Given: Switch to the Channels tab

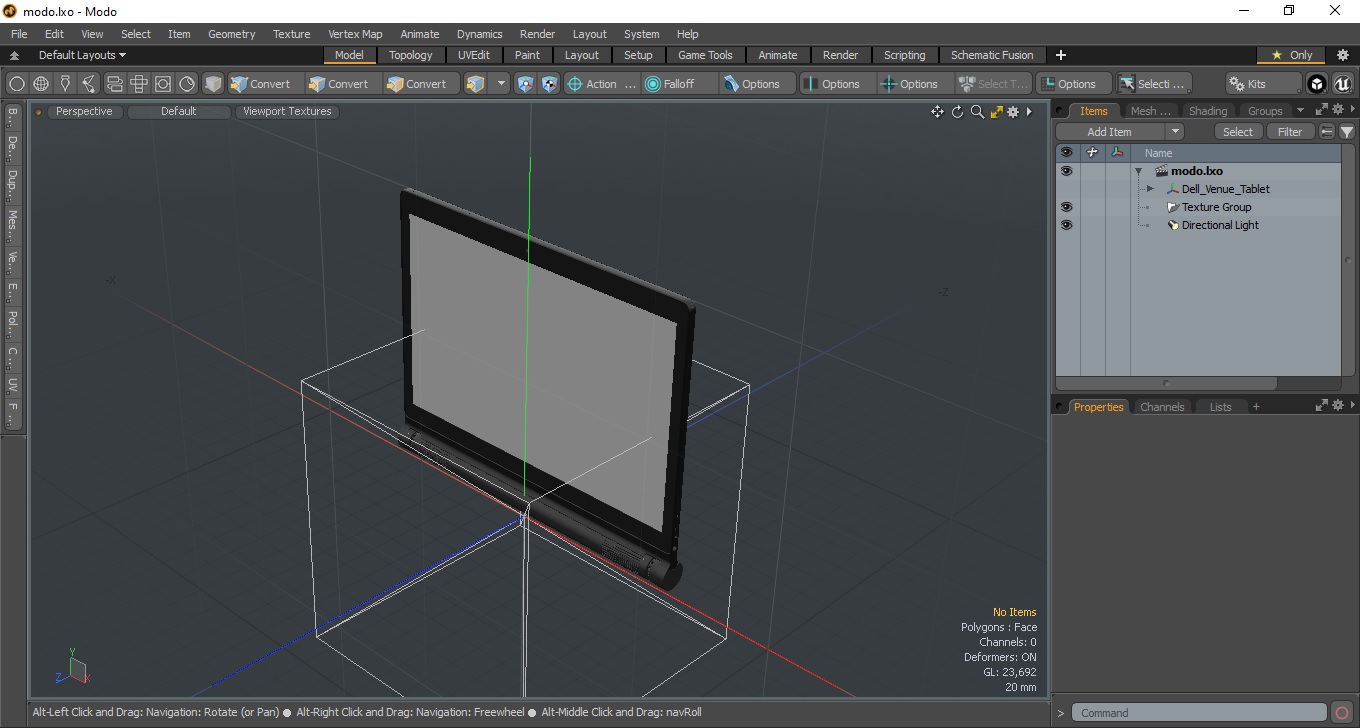Looking at the screenshot, I should (1162, 407).
